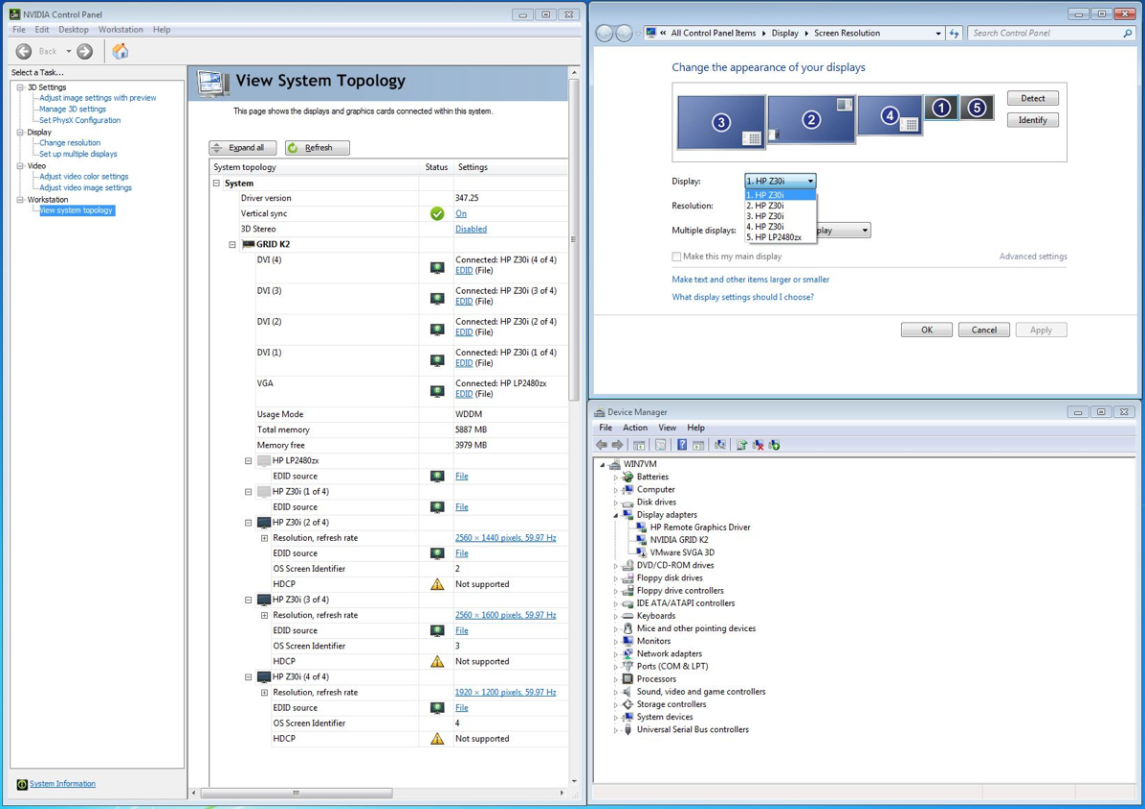Viewport: 1145px width, 809px height.
Task: Click the Back arrow in NVIDIA Control Panel
Action: point(22,51)
